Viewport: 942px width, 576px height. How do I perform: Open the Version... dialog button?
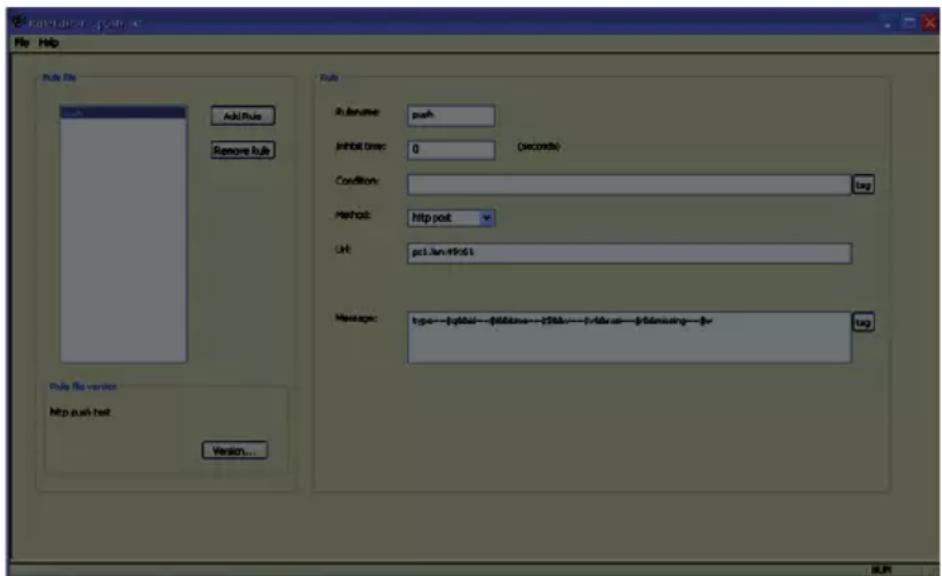point(235,450)
